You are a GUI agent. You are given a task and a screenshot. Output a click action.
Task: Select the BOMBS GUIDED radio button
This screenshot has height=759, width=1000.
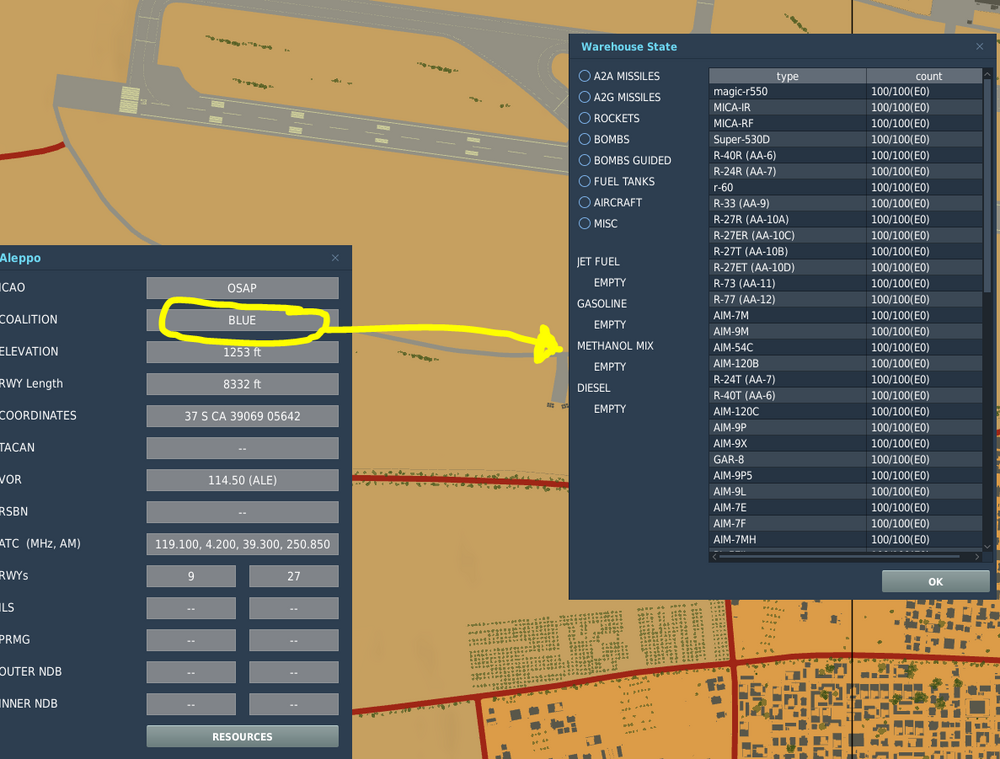pyautogui.click(x=584, y=160)
